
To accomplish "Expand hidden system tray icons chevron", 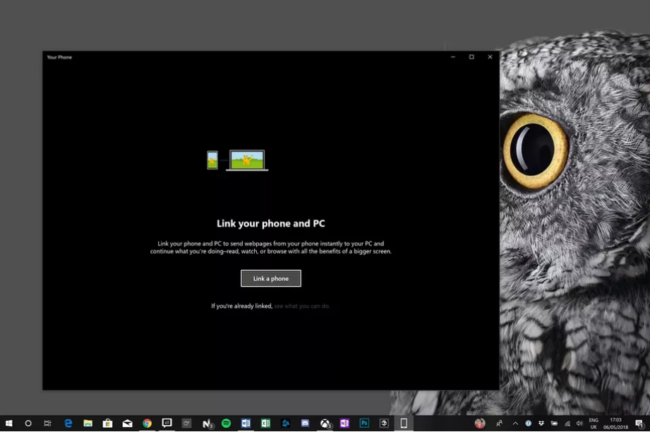I will [515, 423].
